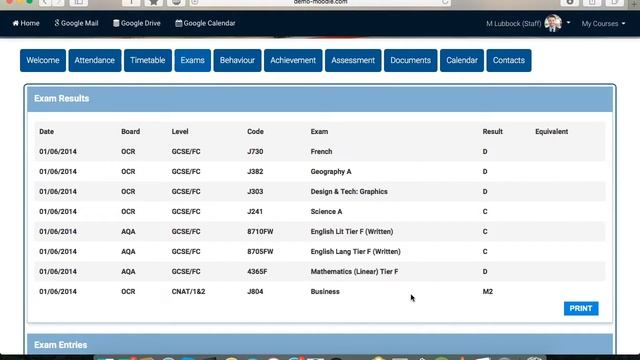Open the Contacts tab
This screenshot has height=360, width=640.
pos(509,60)
